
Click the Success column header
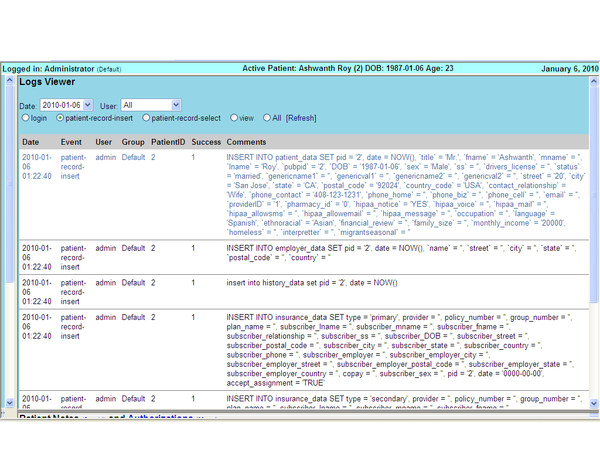(x=206, y=142)
